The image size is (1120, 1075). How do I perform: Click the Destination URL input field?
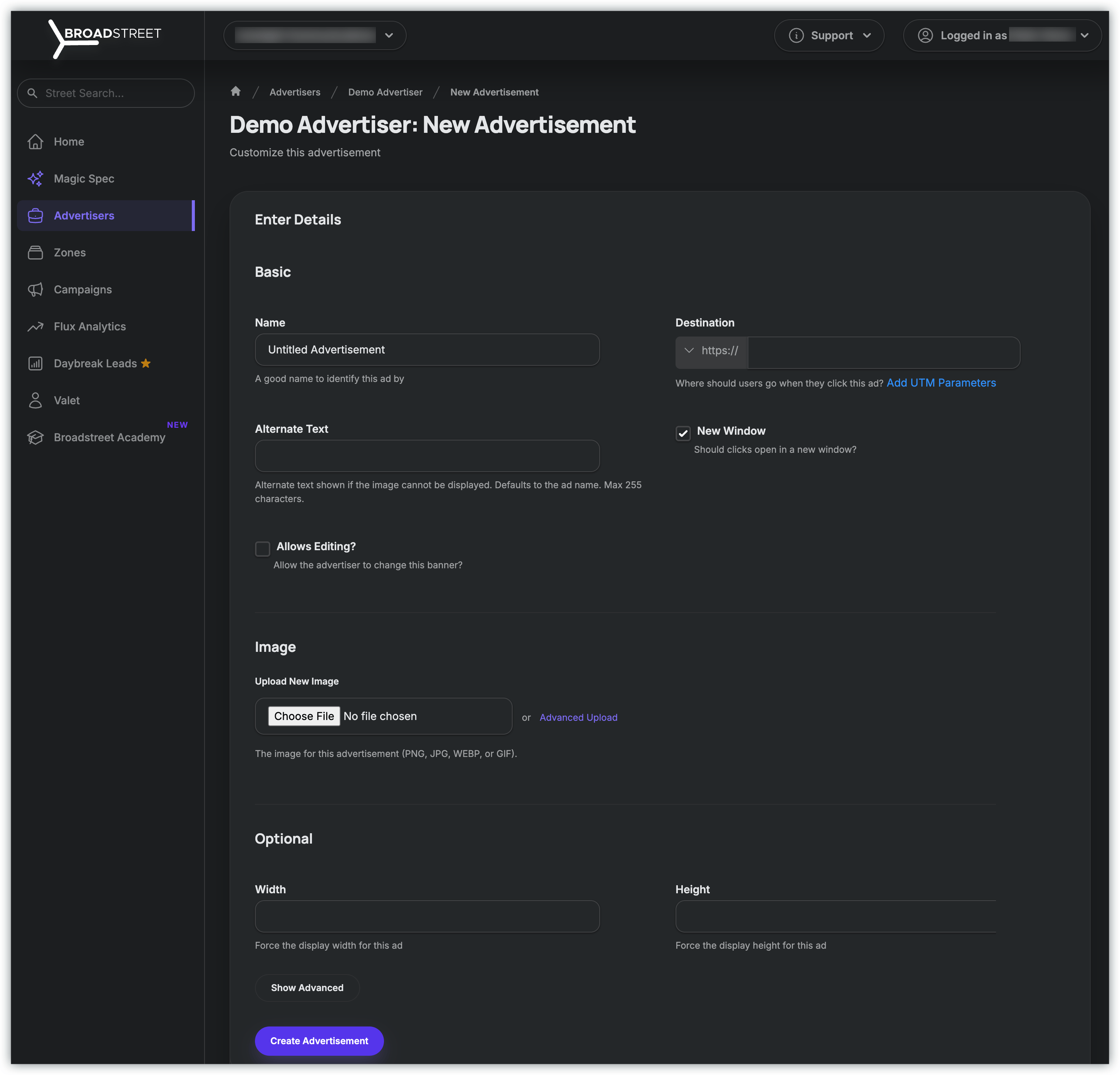[884, 352]
